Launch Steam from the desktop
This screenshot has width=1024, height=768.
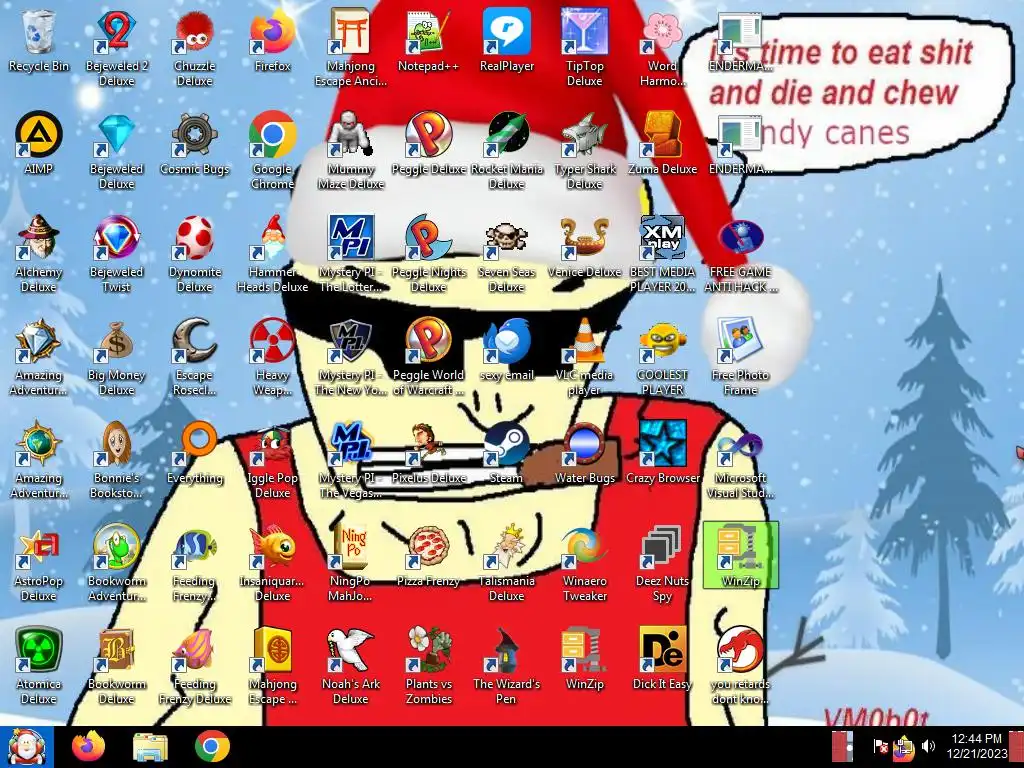tap(507, 453)
